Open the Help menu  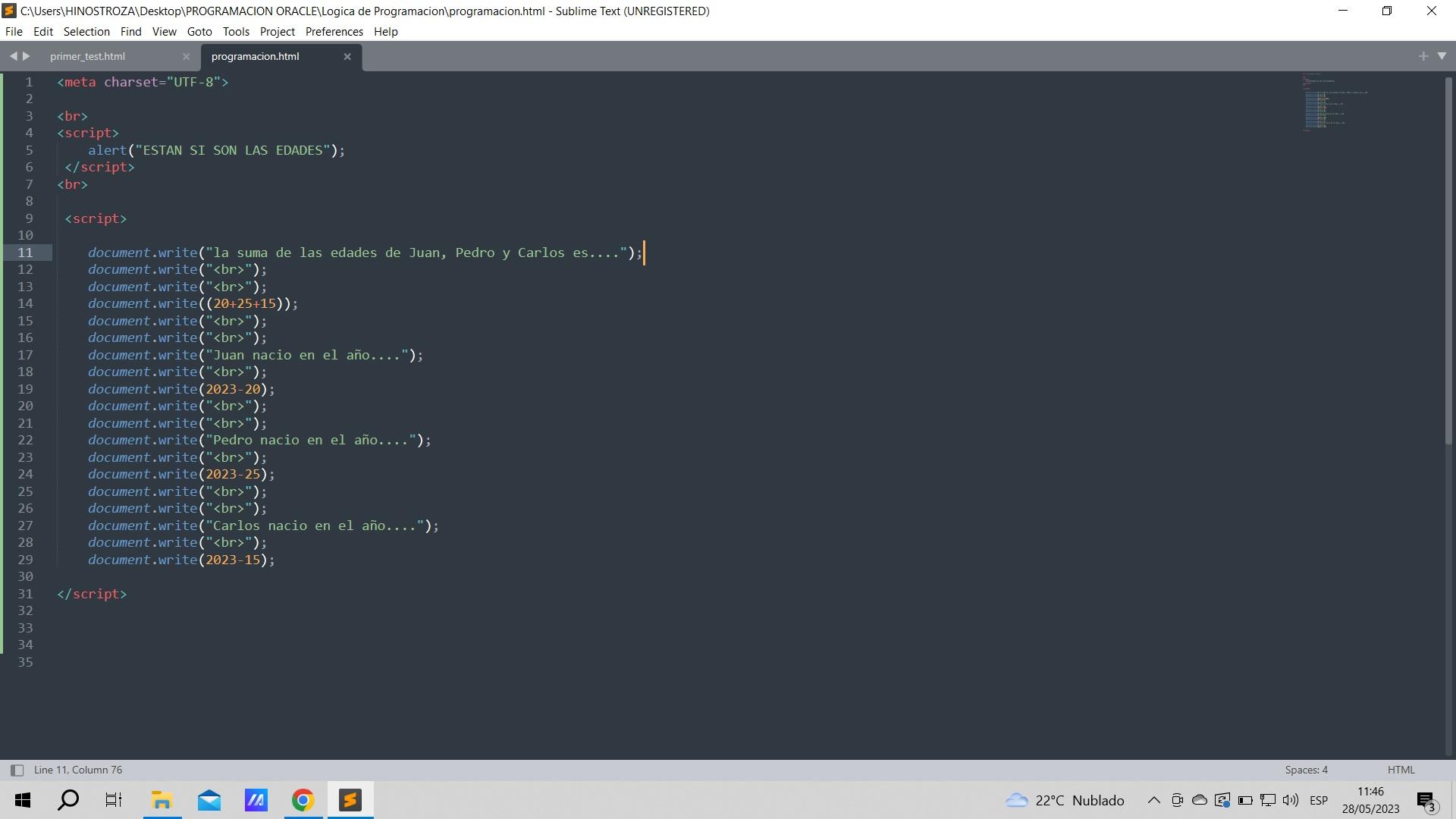[x=385, y=32]
